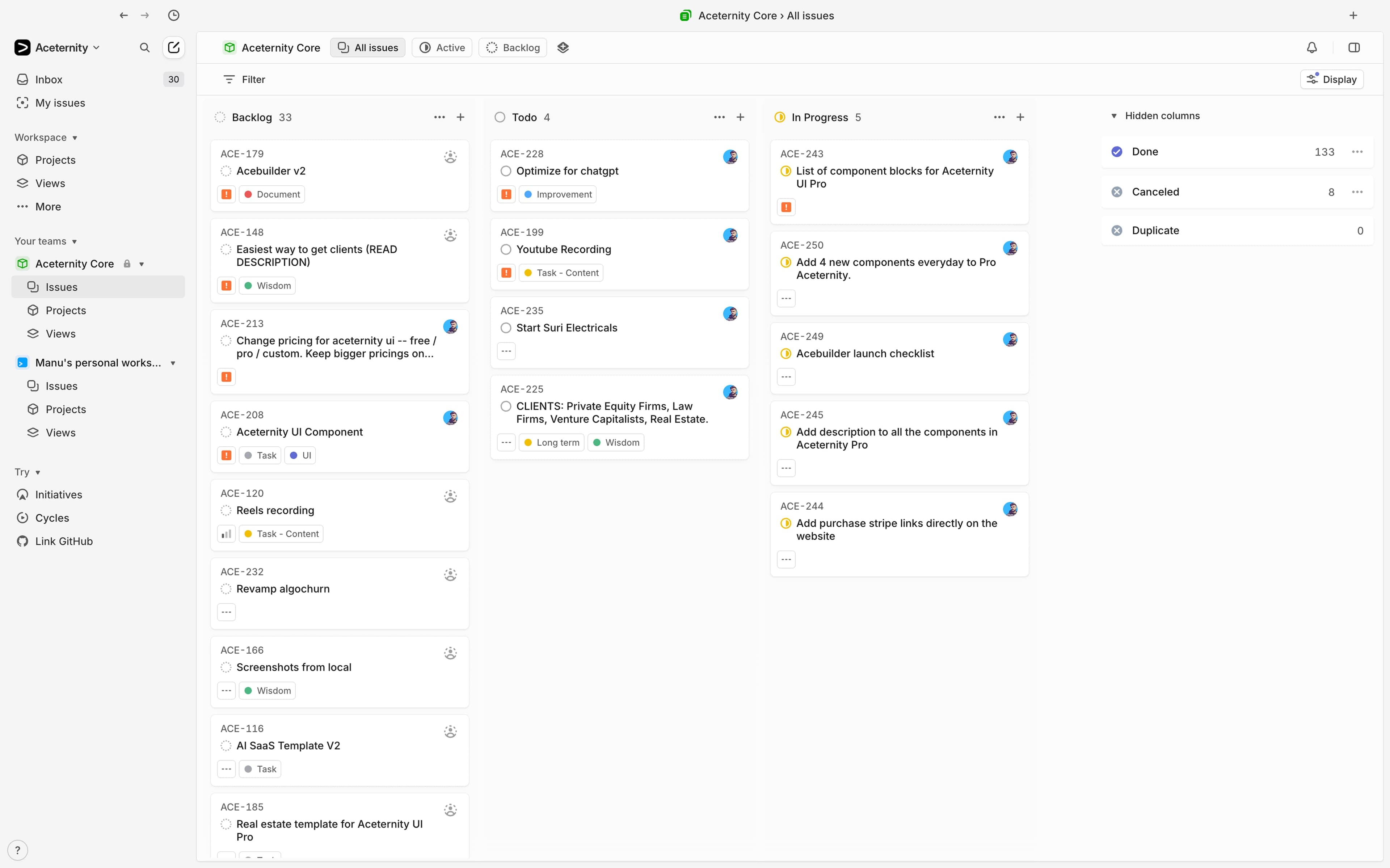The height and width of the screenshot is (868, 1390).
Task: Open the notifications bell icon
Action: tap(1313, 47)
